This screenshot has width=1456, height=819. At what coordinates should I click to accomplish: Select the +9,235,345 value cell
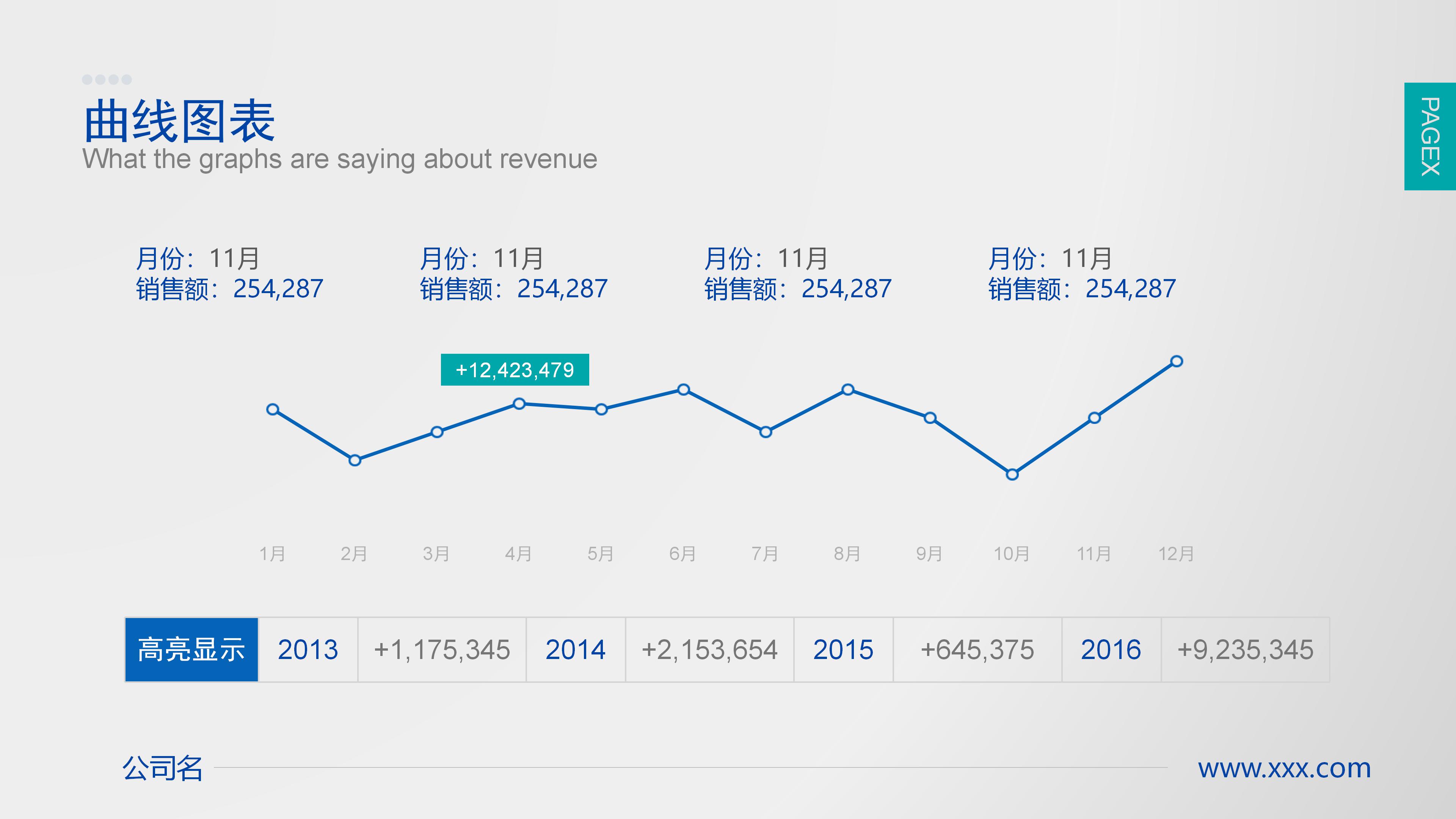click(1244, 650)
